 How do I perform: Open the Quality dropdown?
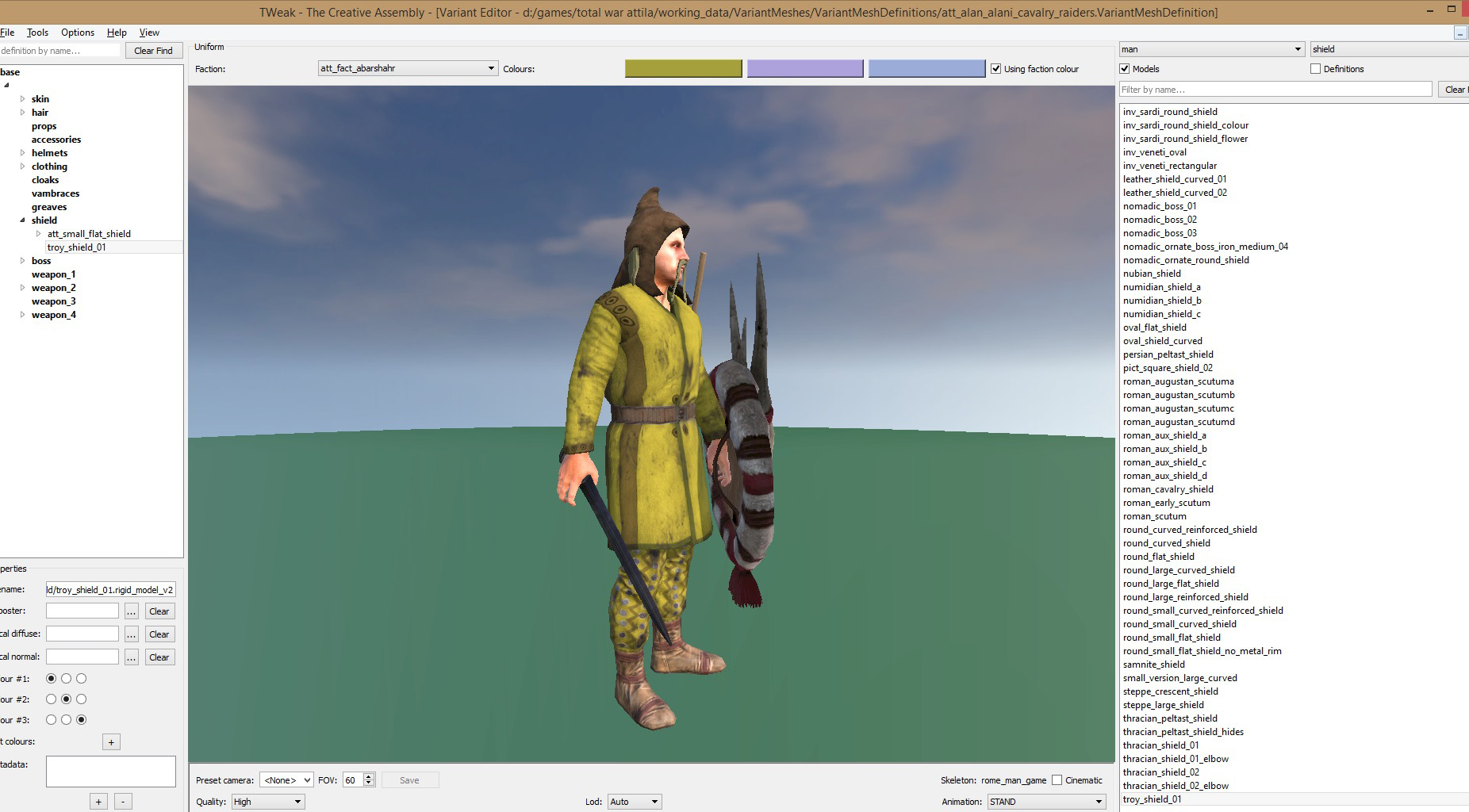pyautogui.click(x=267, y=802)
